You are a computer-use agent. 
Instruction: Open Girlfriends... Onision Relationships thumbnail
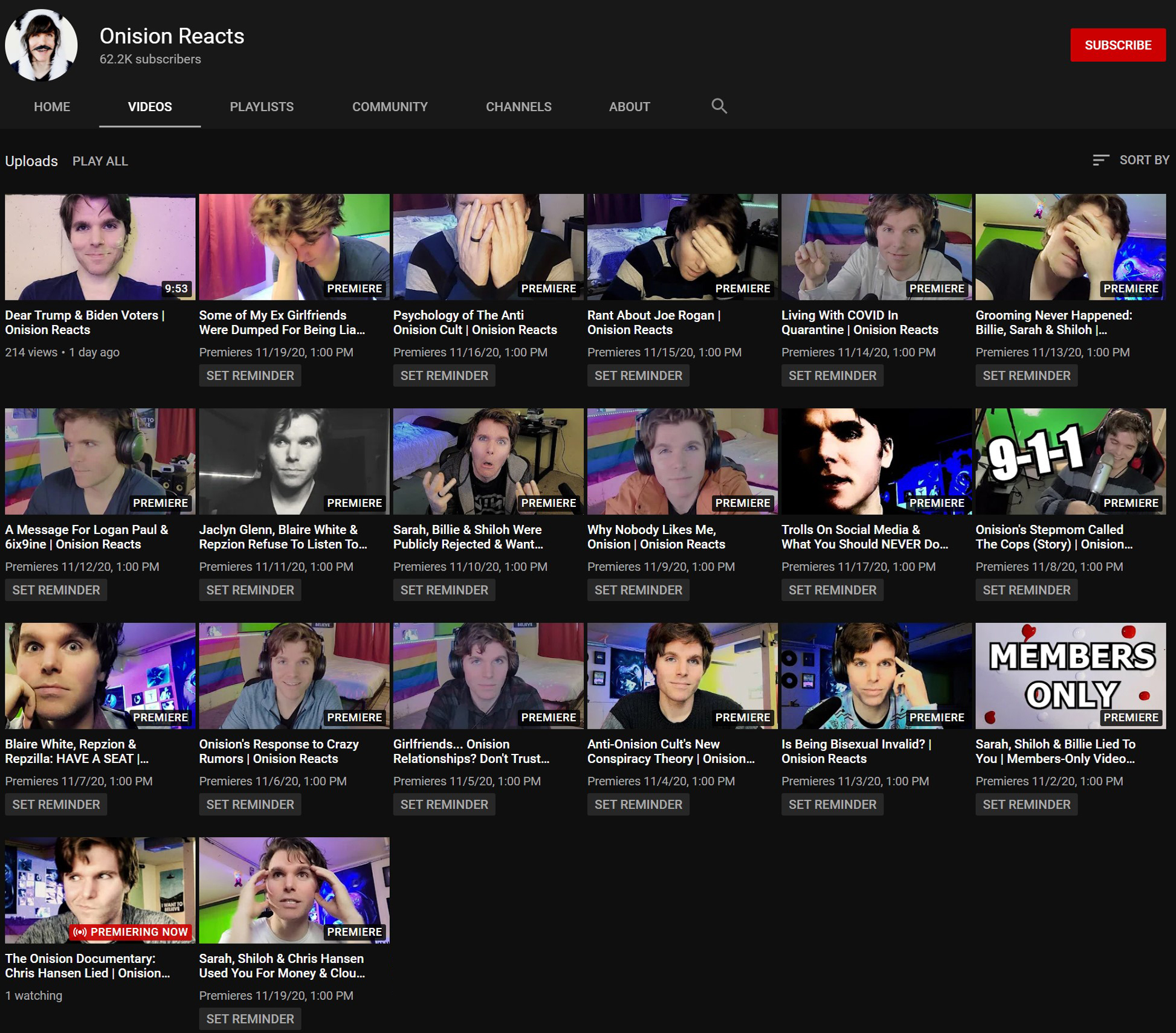pyautogui.click(x=488, y=676)
